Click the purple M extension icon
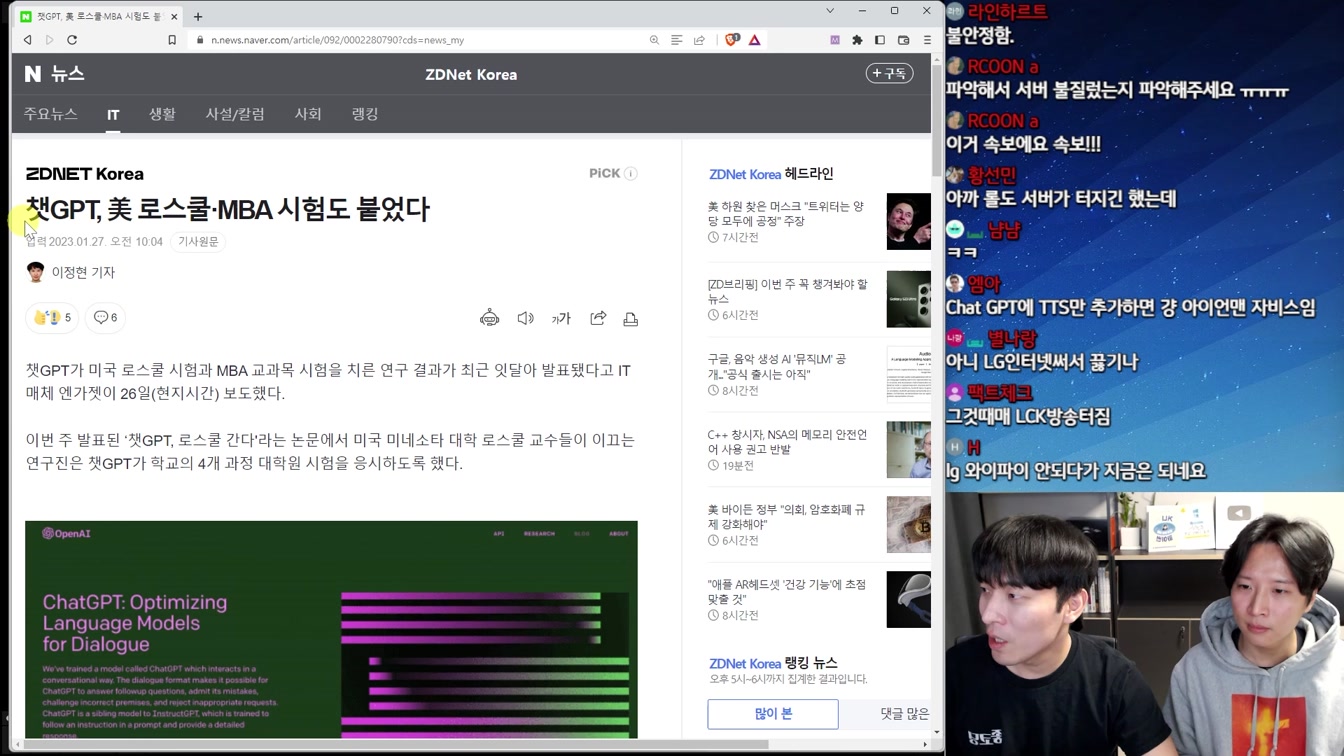The image size is (1344, 756). pos(835,40)
